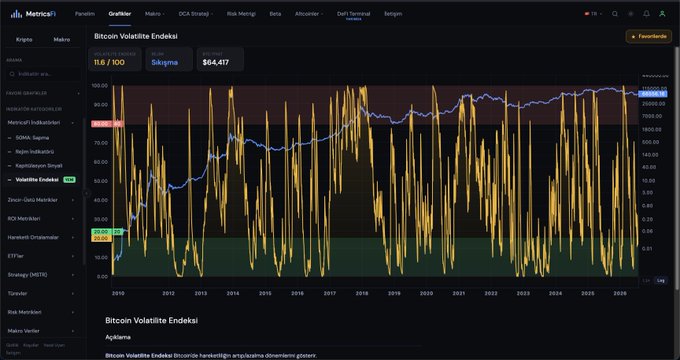
Task: Switch sidebar to Kripto tab
Action: point(24,39)
